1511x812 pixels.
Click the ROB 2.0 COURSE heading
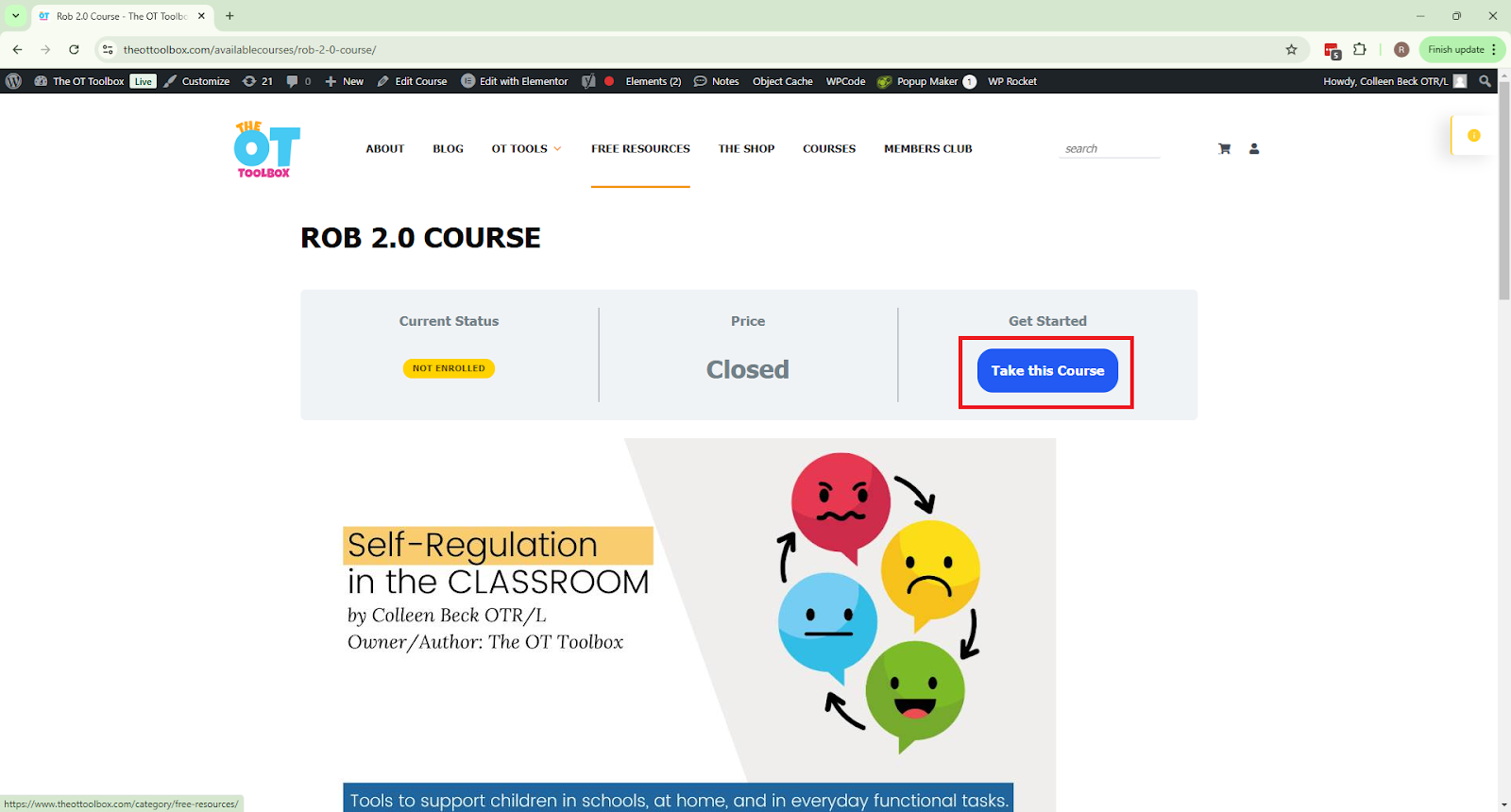pyautogui.click(x=420, y=238)
